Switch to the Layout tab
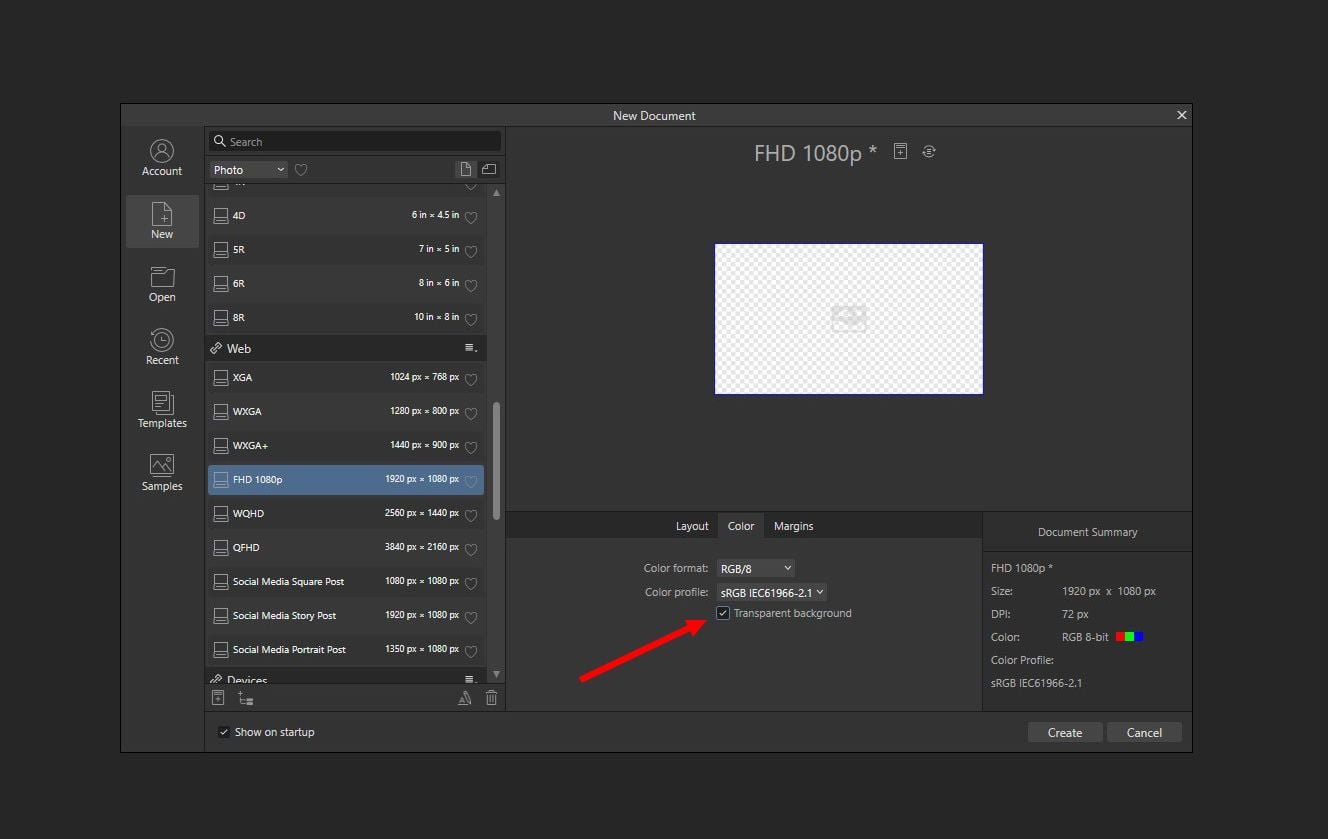 coord(692,526)
